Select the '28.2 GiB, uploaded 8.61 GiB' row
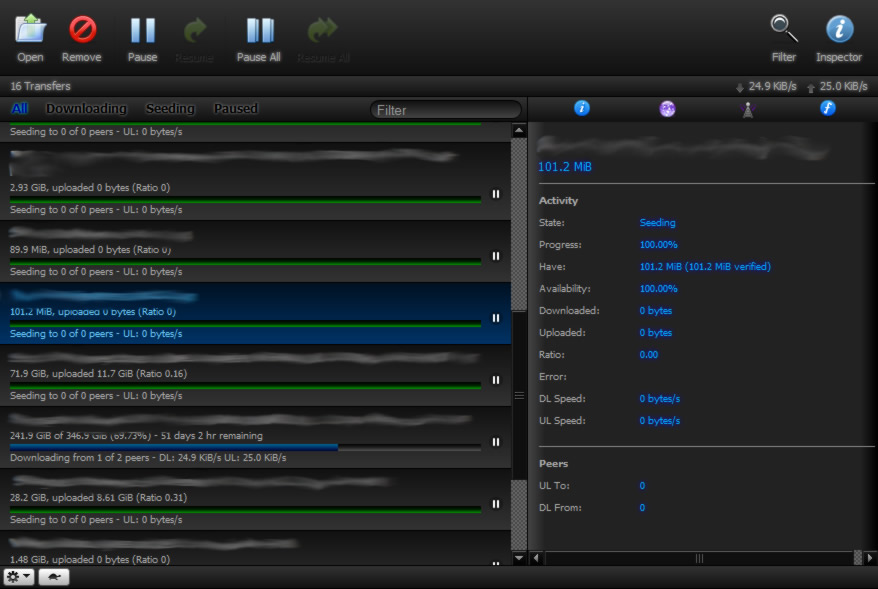Image resolution: width=878 pixels, height=589 pixels. tap(255, 499)
